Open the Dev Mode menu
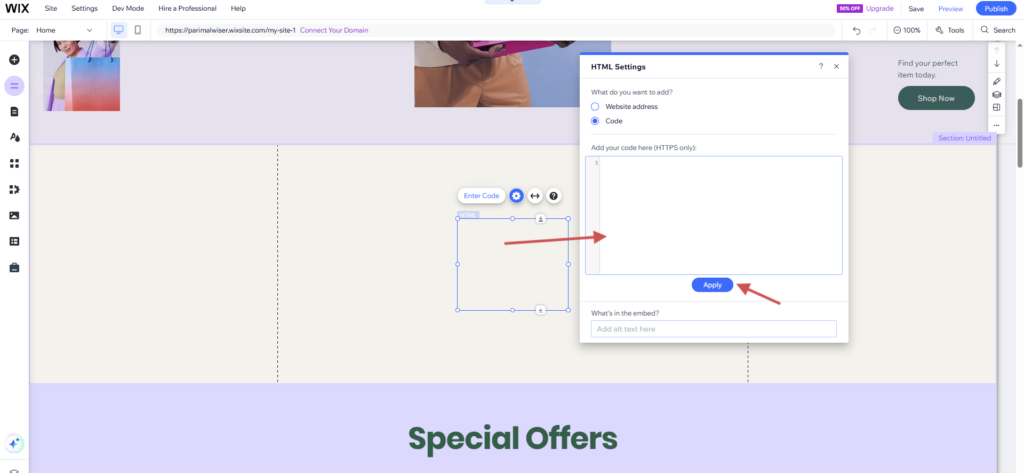Image resolution: width=1024 pixels, height=473 pixels. coord(128,8)
